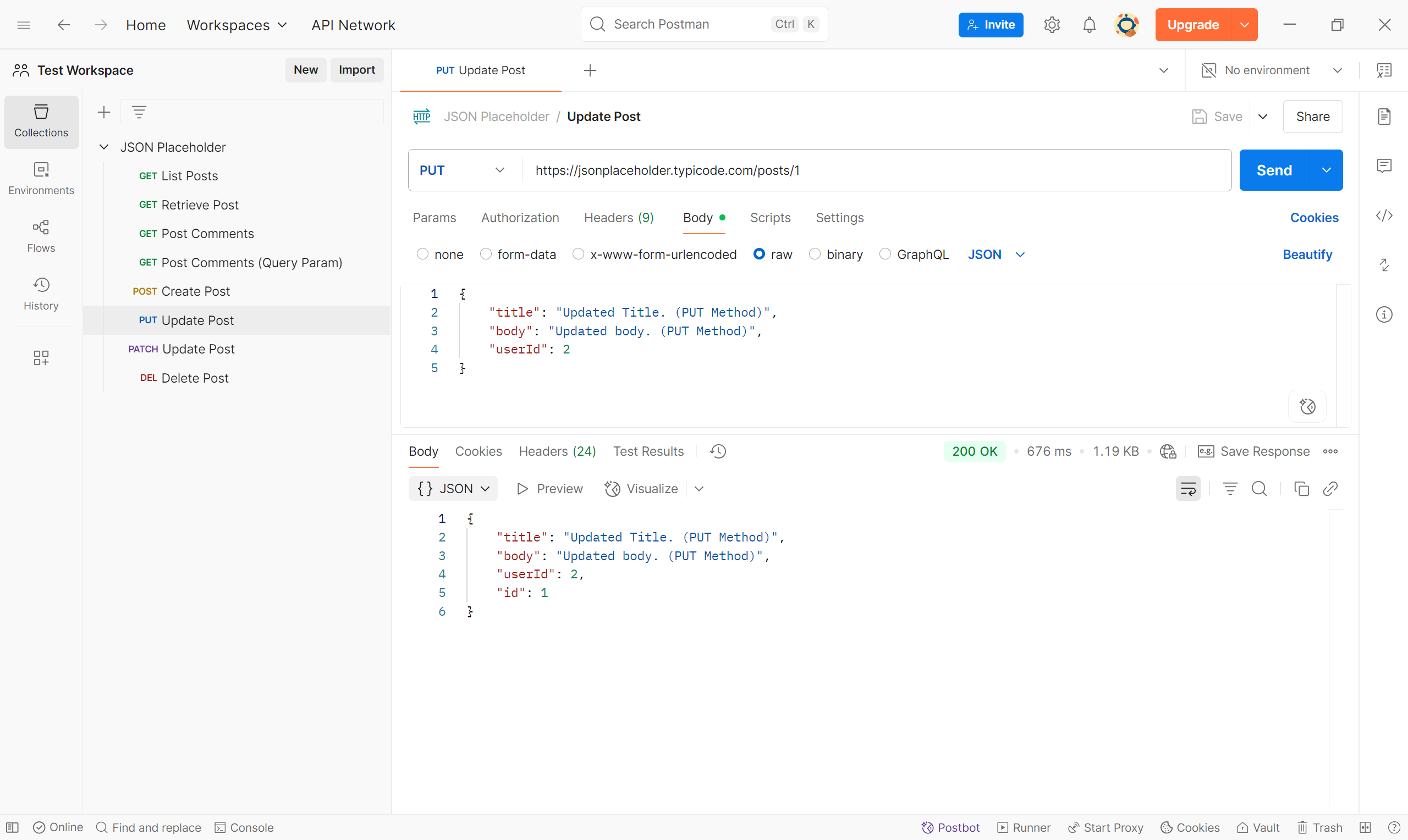This screenshot has width=1408, height=840.
Task: Collapse JSON Placeholder collection
Action: [x=103, y=147]
